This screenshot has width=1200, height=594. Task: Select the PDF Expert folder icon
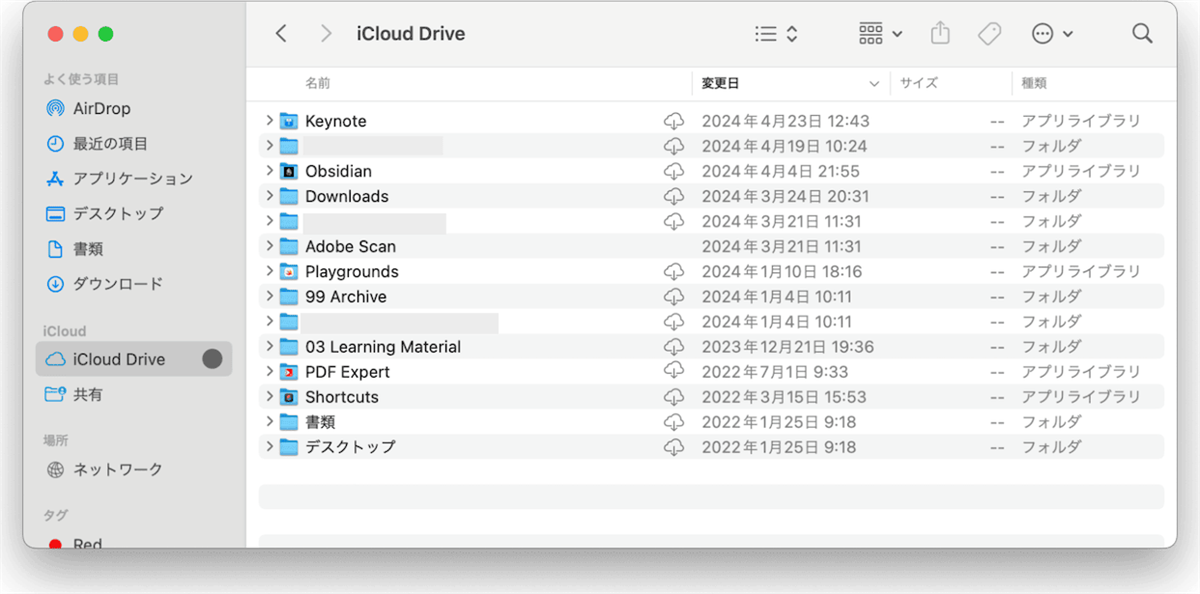pyautogui.click(x=289, y=372)
